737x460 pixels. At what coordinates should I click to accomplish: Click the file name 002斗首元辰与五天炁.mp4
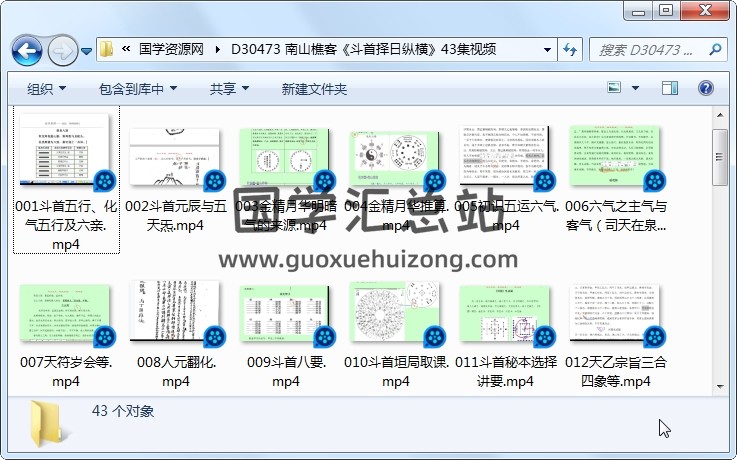click(x=176, y=216)
